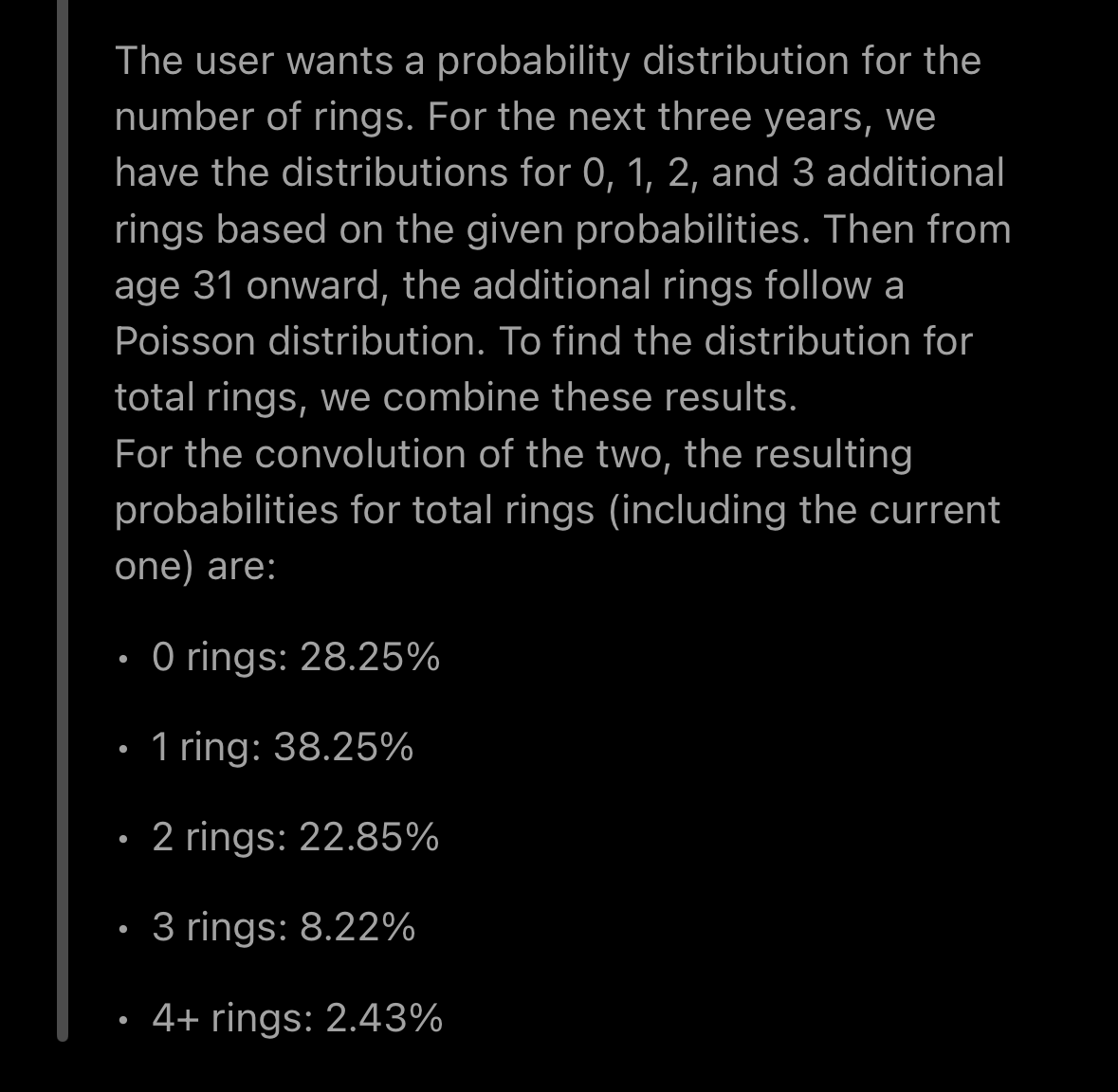The image size is (1118, 1092).
Task: Click the '3 rings: 8.22%' list item
Action: (x=284, y=927)
